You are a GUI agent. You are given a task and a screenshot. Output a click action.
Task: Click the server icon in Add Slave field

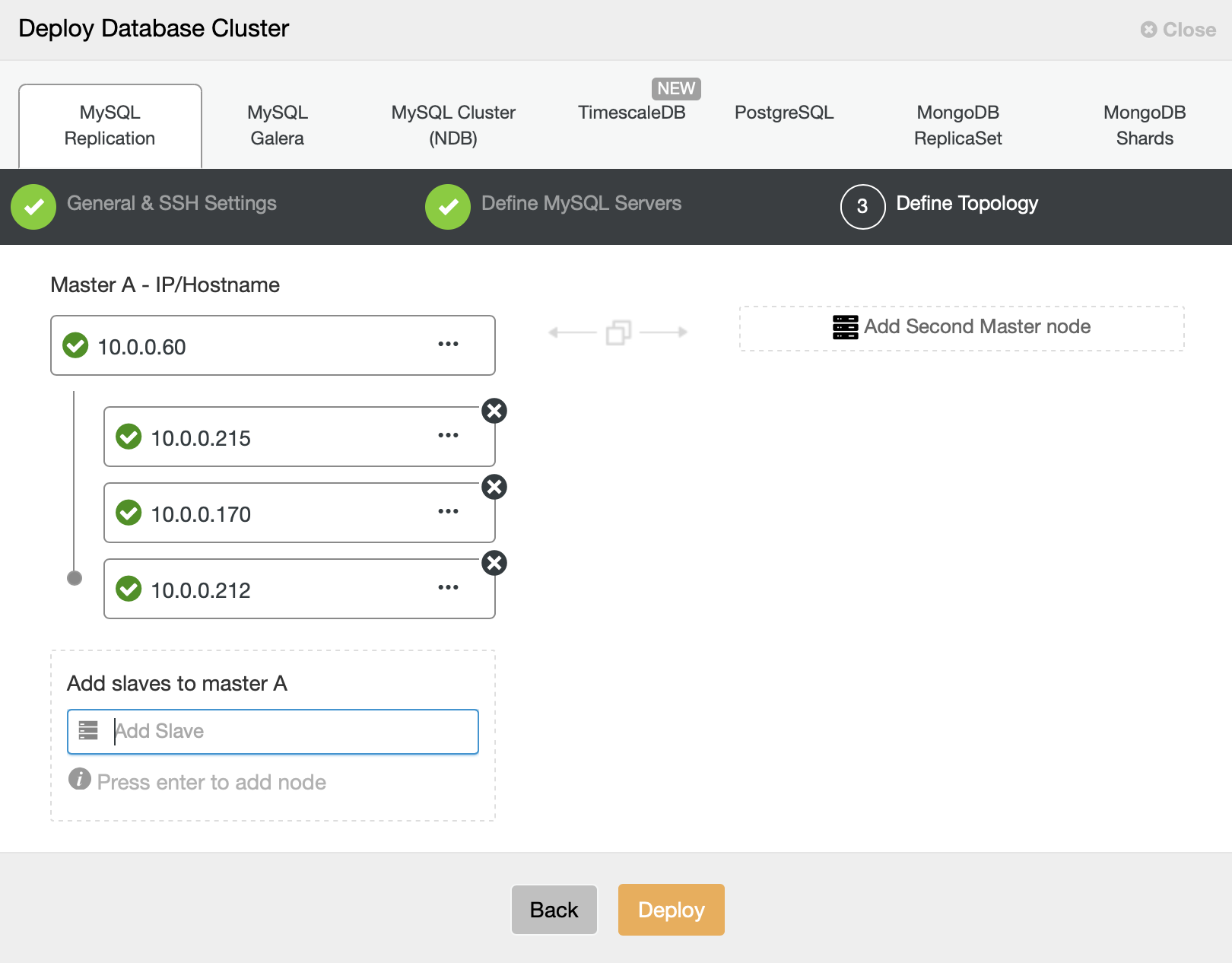point(88,730)
